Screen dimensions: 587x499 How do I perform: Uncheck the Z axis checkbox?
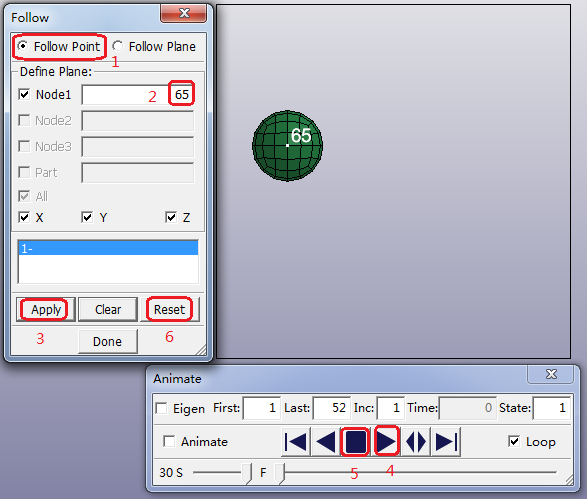(171, 217)
